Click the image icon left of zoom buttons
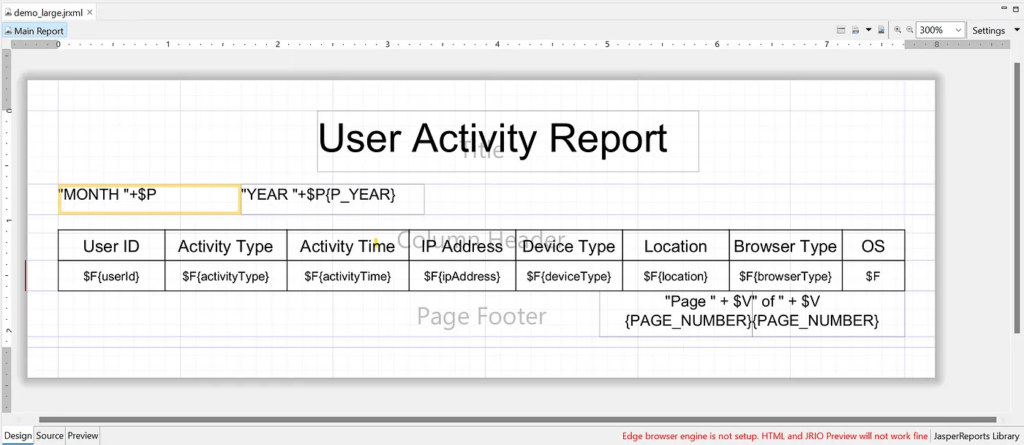The image size is (1024, 445). click(880, 31)
